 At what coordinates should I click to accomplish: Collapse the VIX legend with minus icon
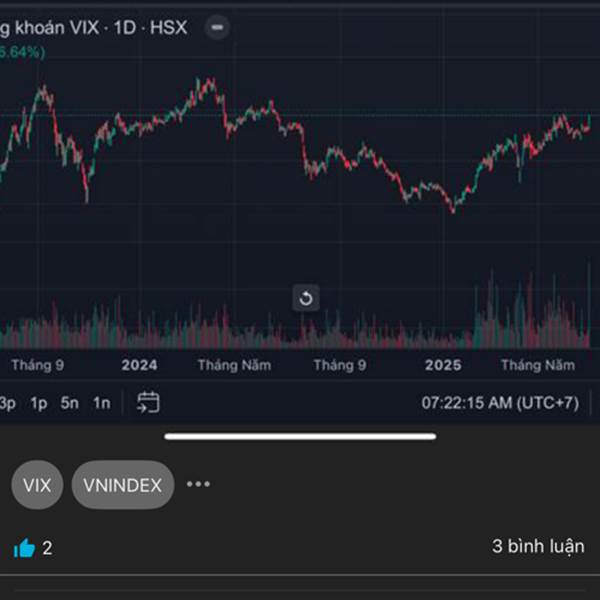(217, 28)
